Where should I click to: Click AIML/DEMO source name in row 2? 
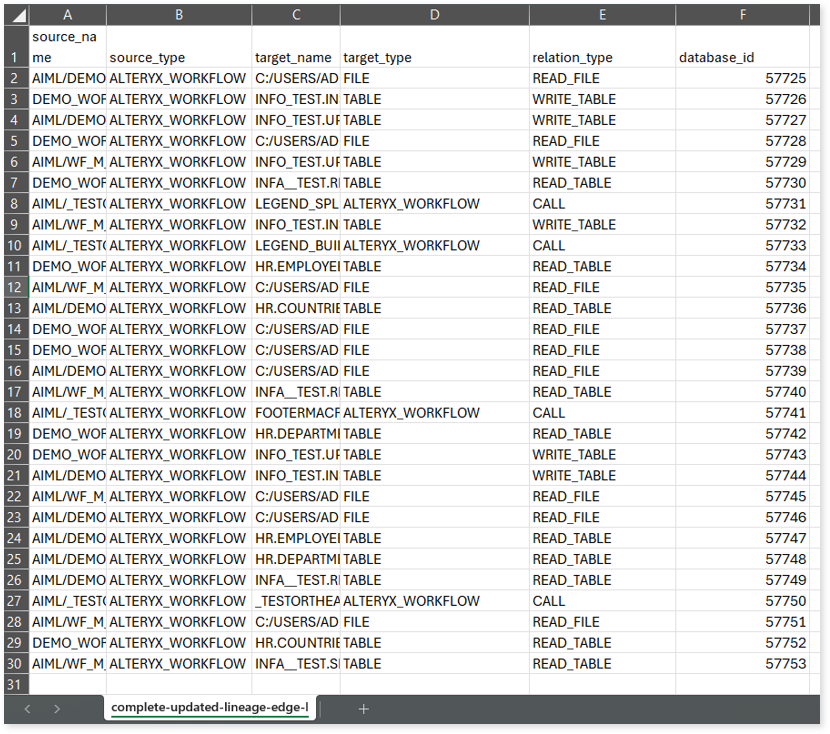[68, 78]
